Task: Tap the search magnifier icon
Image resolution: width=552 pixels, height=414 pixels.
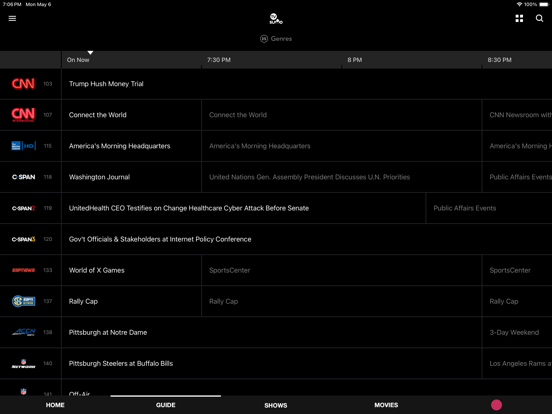Action: point(539,18)
